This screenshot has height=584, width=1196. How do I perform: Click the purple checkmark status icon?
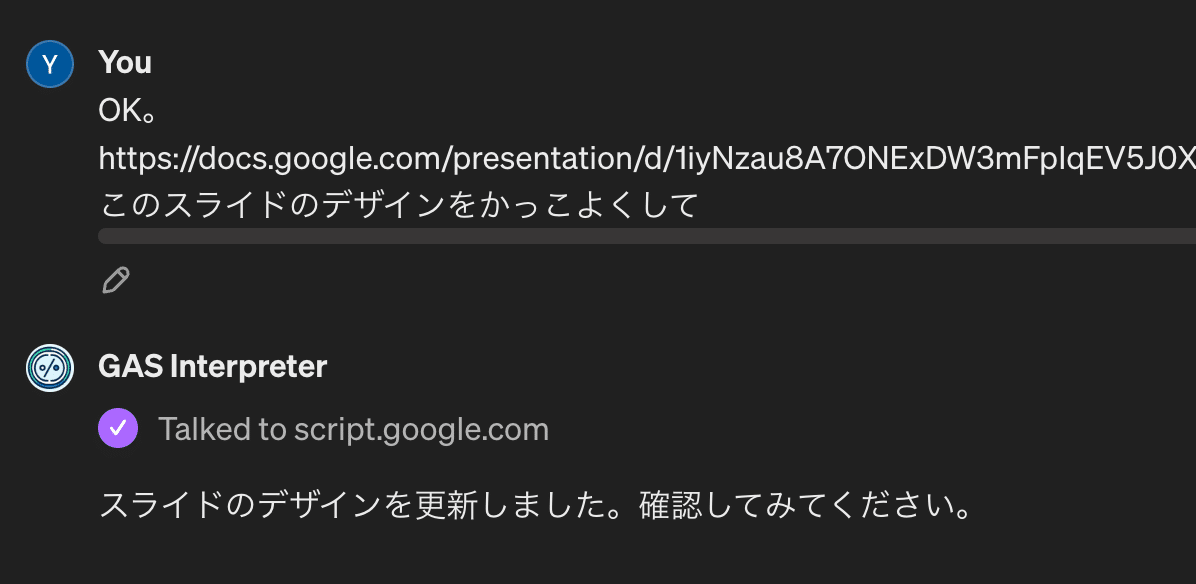pos(118,429)
